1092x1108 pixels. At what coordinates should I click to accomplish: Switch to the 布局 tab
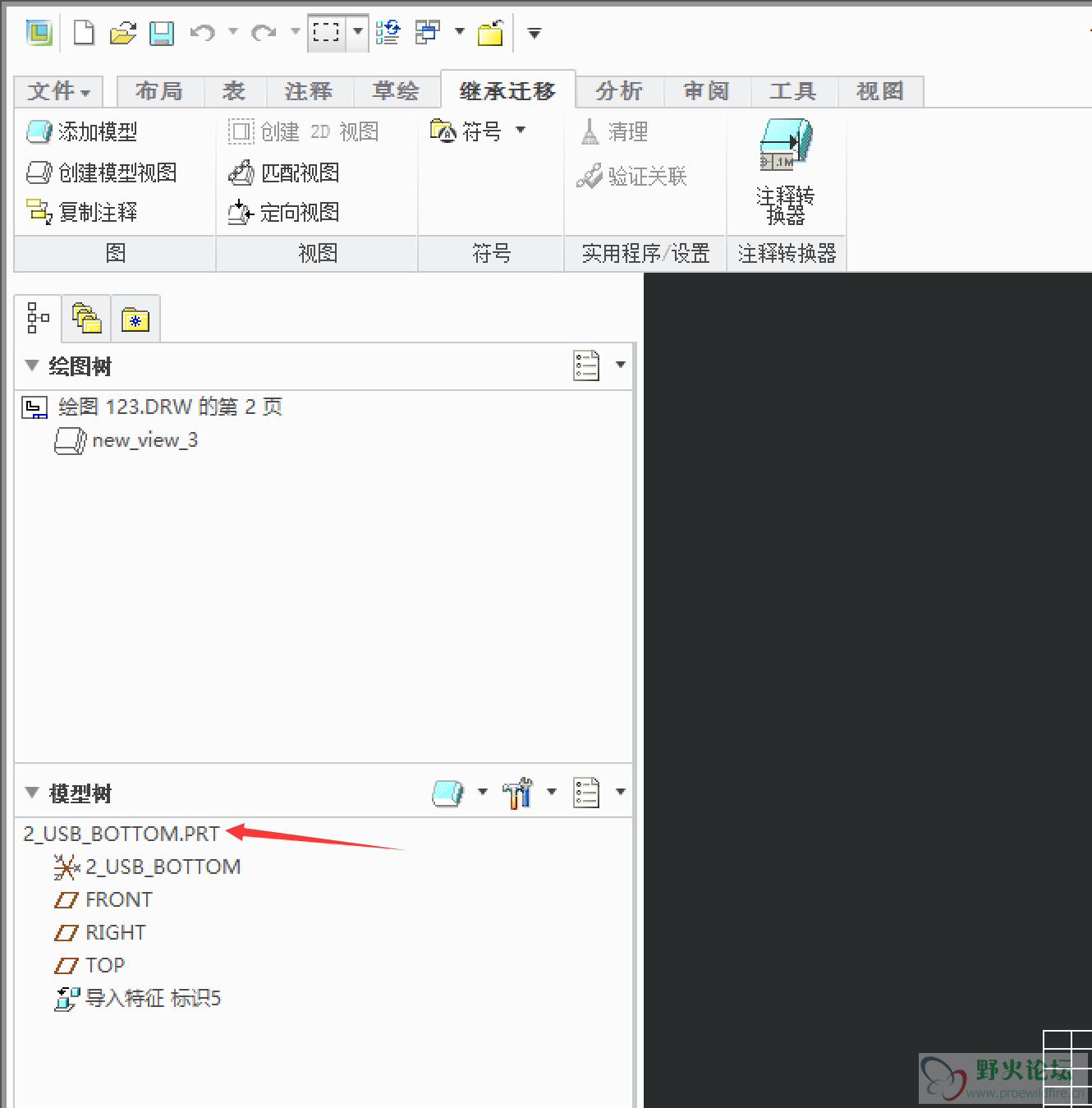pyautogui.click(x=159, y=91)
